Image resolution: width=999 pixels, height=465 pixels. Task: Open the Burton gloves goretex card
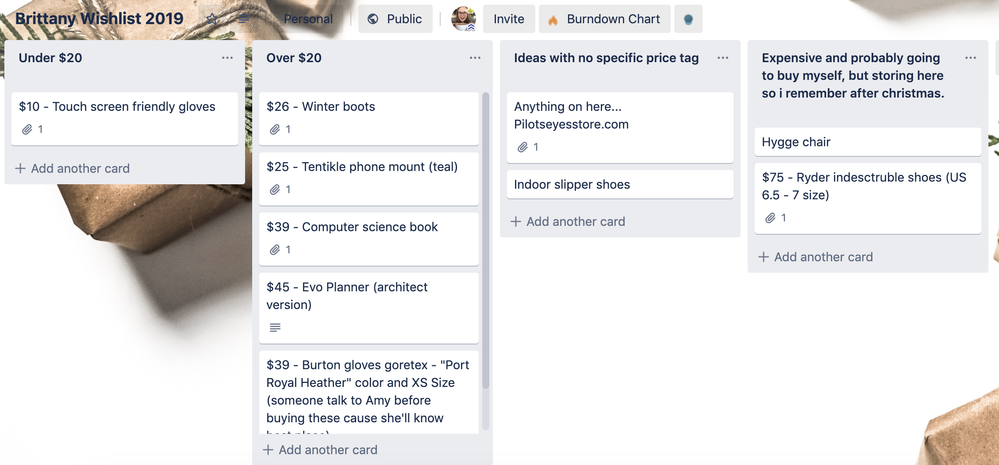point(369,392)
